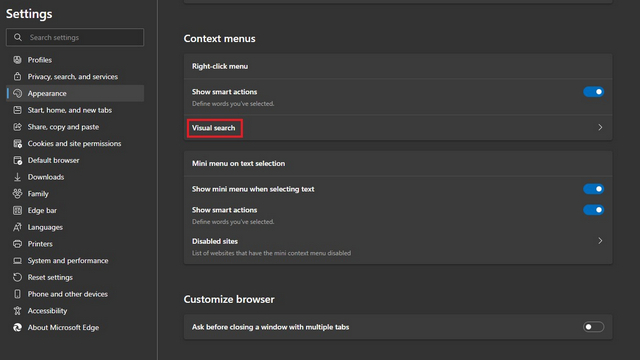Disable Show mini menu when selecting text
Image resolution: width=640 pixels, height=360 pixels.
tap(593, 189)
